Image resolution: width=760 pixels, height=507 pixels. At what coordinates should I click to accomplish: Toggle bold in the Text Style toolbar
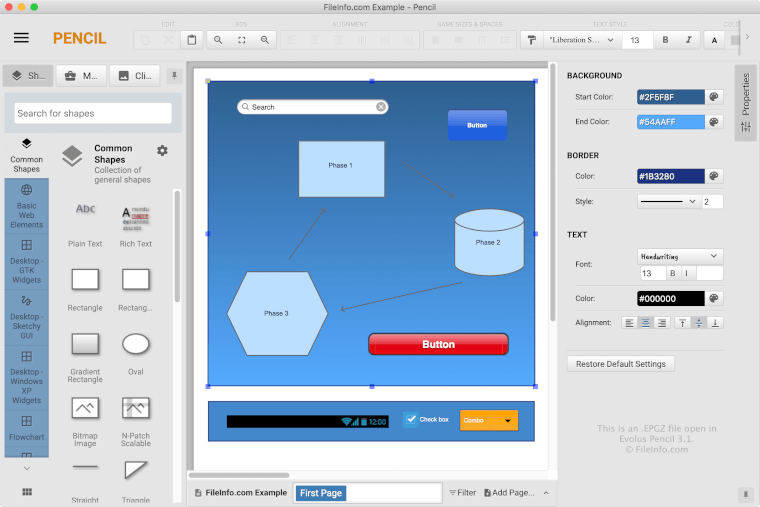tap(665, 40)
